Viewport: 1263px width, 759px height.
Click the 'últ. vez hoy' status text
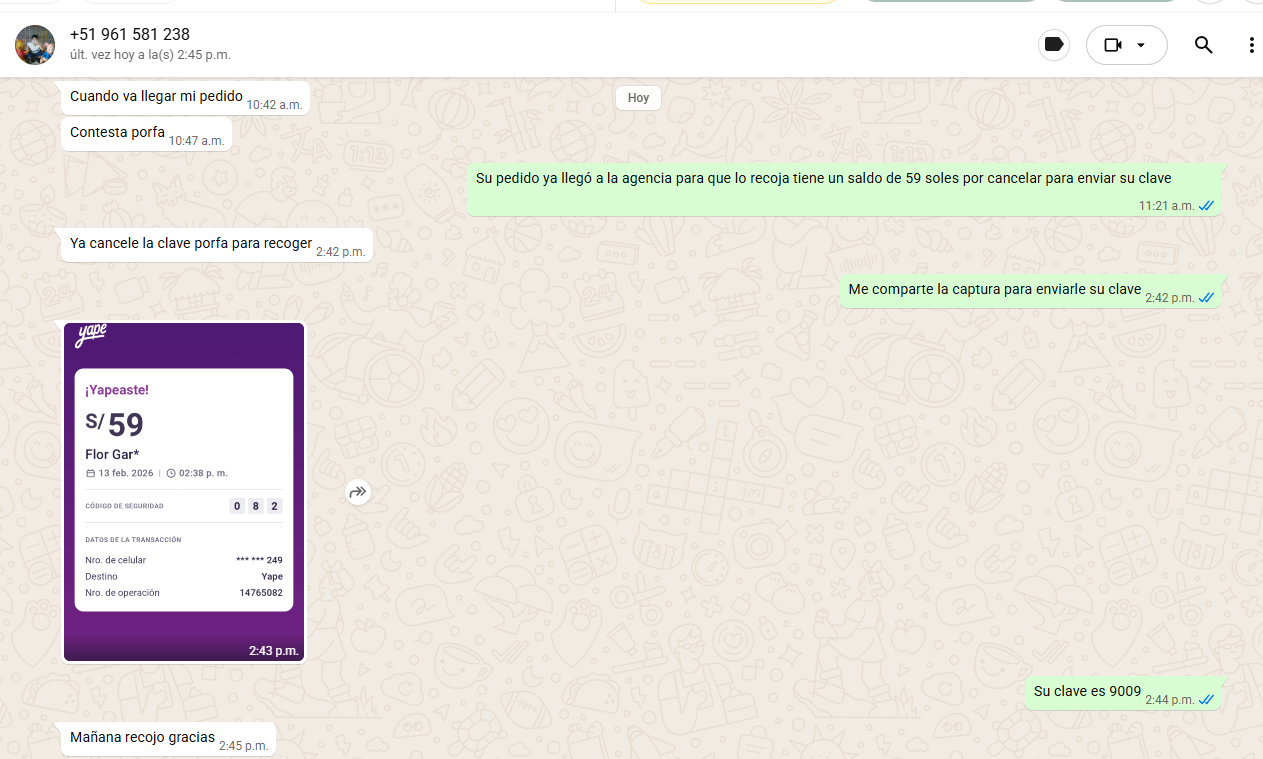click(x=150, y=55)
